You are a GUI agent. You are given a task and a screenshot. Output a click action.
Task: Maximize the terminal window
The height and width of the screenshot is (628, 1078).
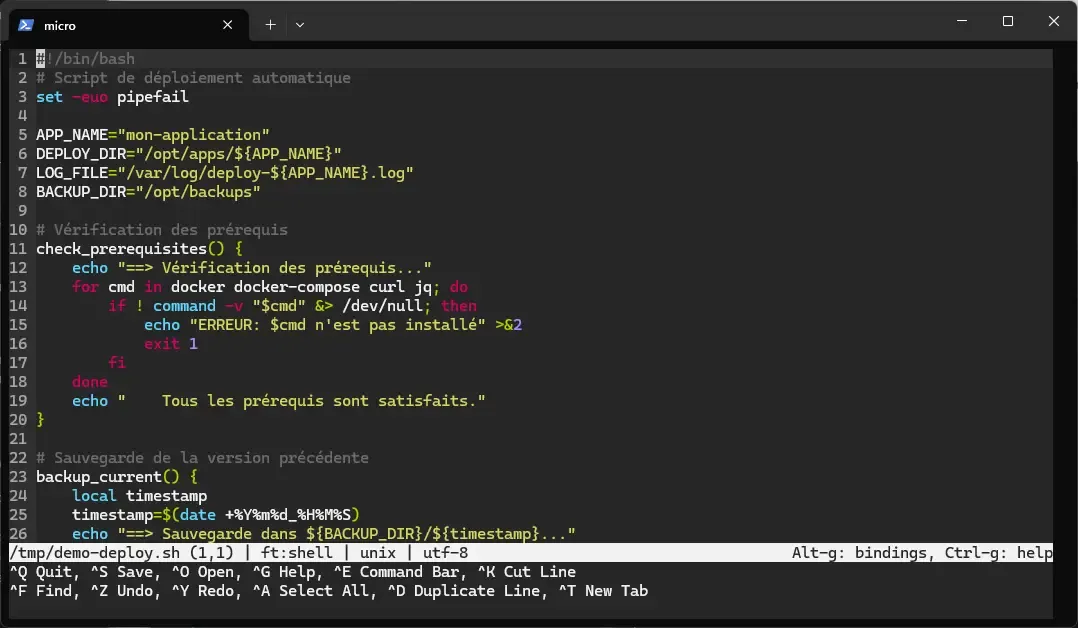pos(1007,21)
